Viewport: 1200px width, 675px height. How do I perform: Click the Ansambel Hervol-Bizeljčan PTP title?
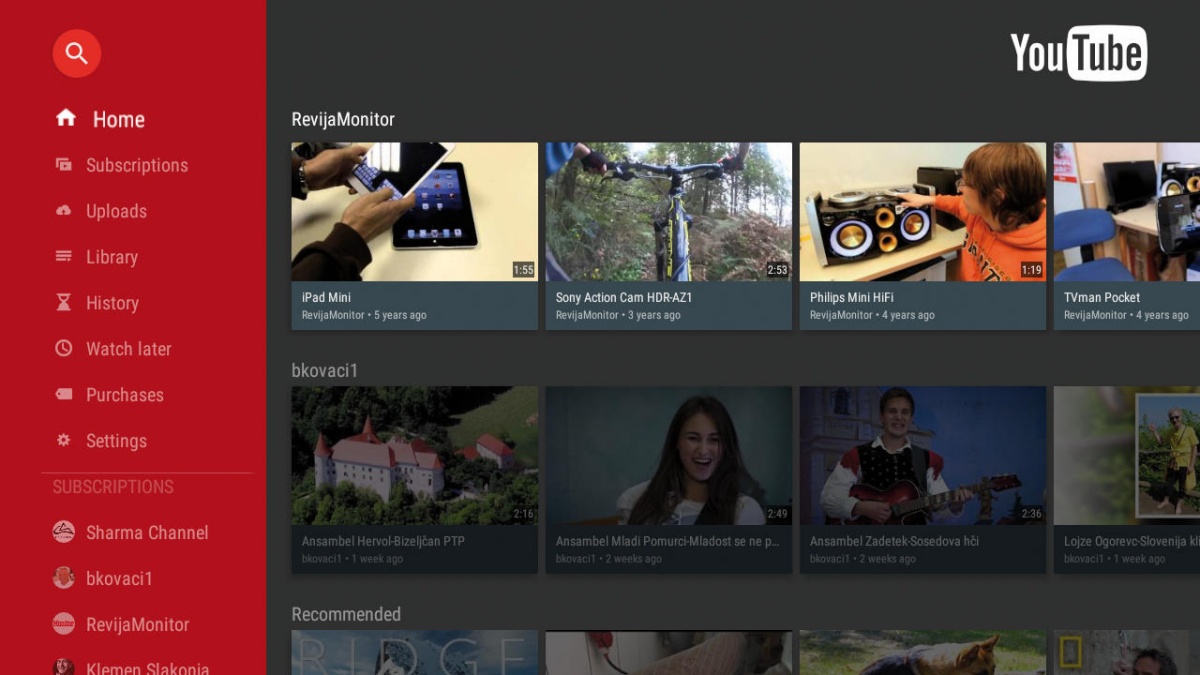pyautogui.click(x=383, y=541)
